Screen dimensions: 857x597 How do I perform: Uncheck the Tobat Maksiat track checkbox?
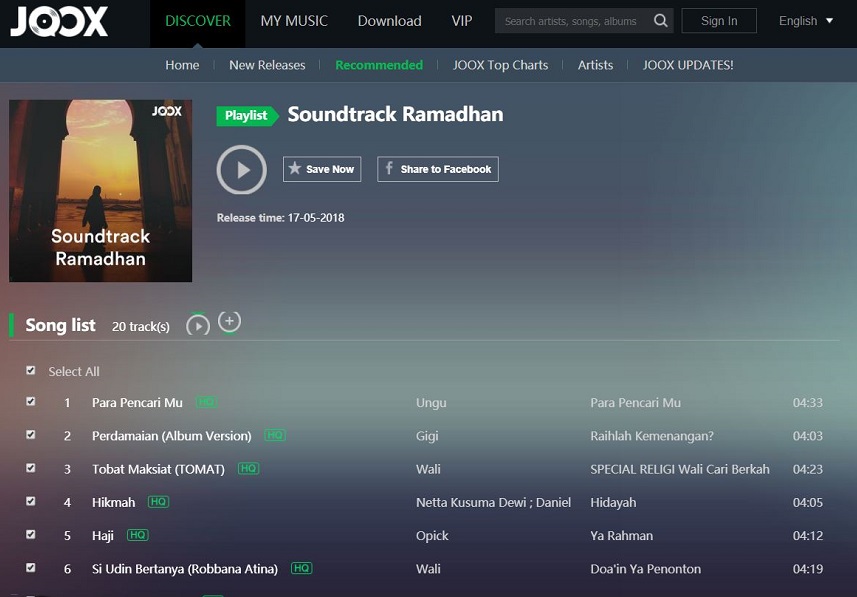[31, 468]
